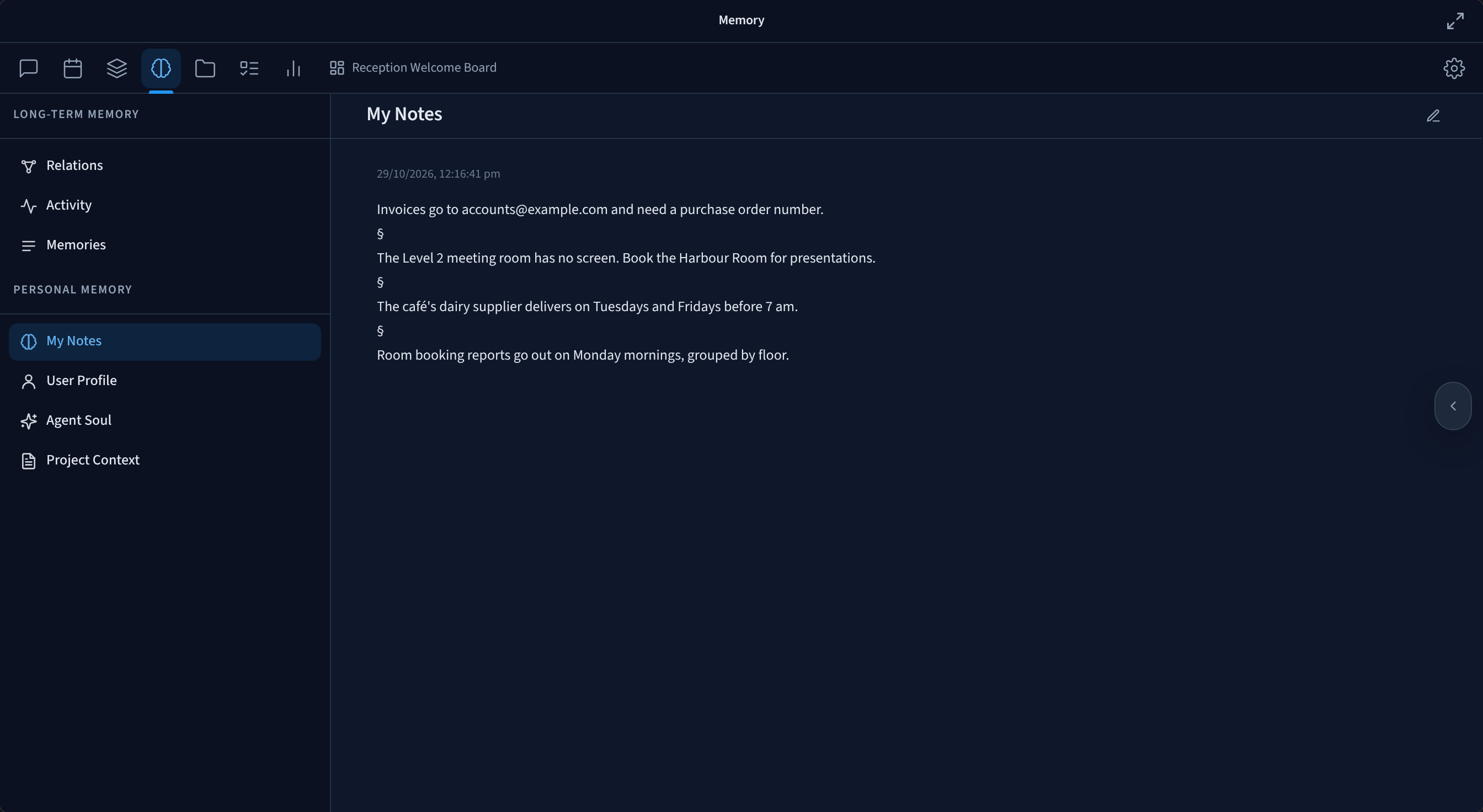This screenshot has height=812, width=1483.
Task: Select My Notes in personal memory
Action: click(164, 341)
